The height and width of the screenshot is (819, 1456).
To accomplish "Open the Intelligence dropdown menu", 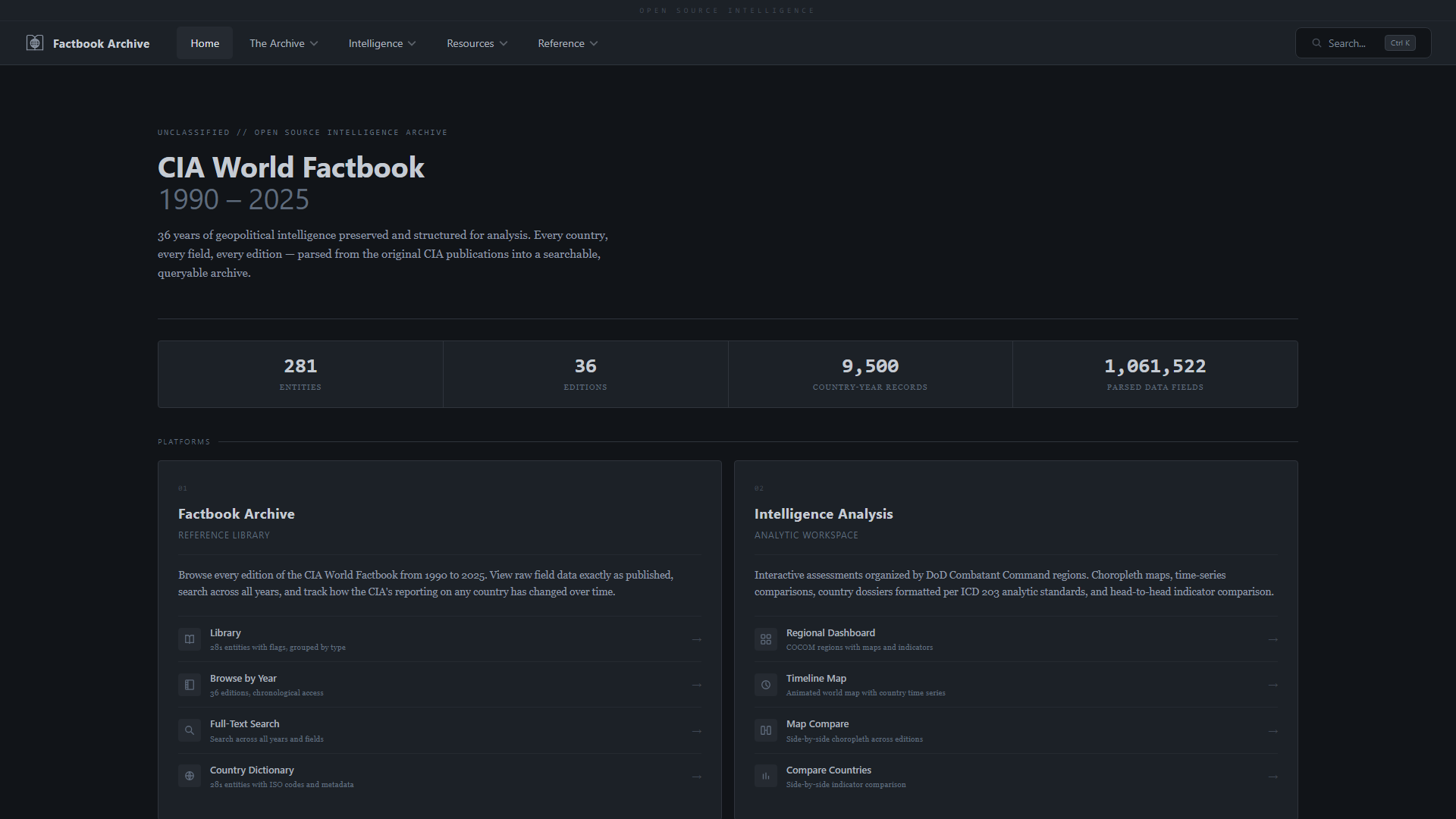I will (x=382, y=43).
